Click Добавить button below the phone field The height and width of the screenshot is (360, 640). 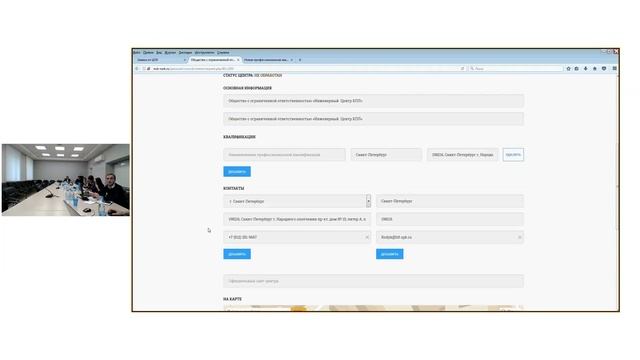point(237,254)
